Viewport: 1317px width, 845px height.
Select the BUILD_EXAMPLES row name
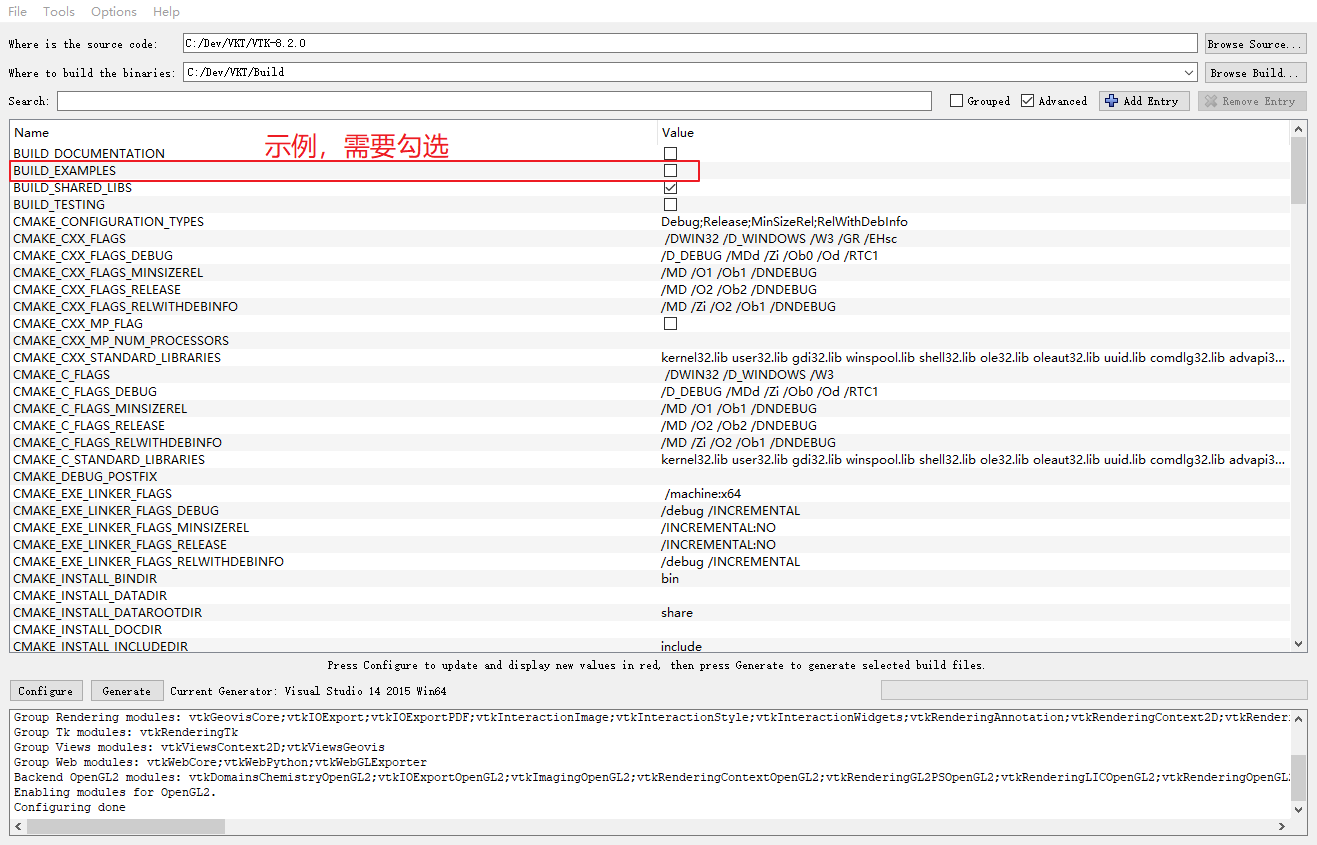click(64, 170)
